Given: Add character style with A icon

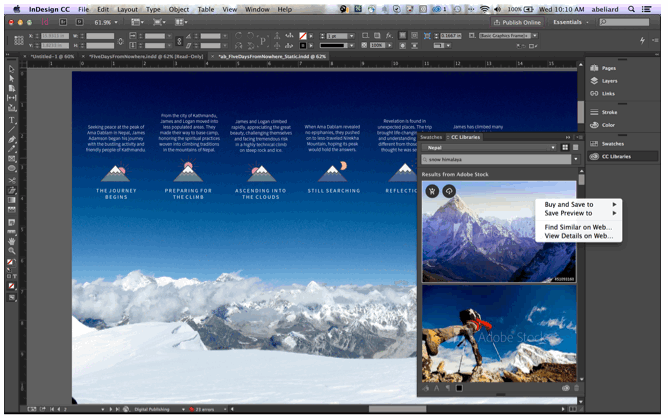Looking at the screenshot, I should (436, 388).
